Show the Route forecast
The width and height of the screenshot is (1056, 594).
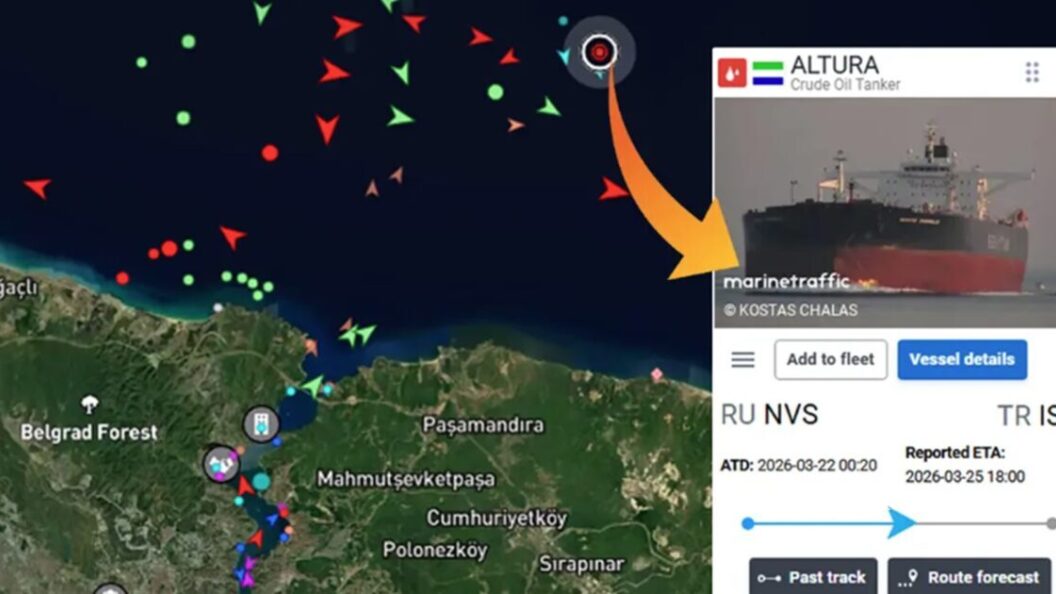pos(969,576)
